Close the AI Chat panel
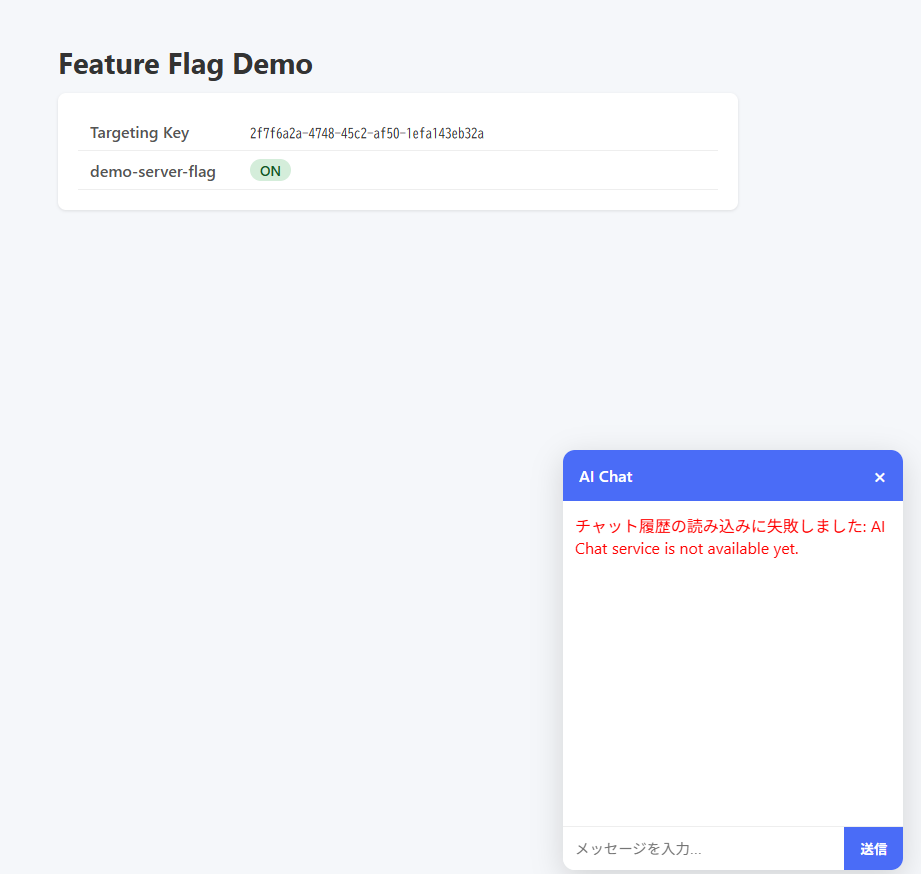Screen dimensions: 921x874 click(879, 477)
